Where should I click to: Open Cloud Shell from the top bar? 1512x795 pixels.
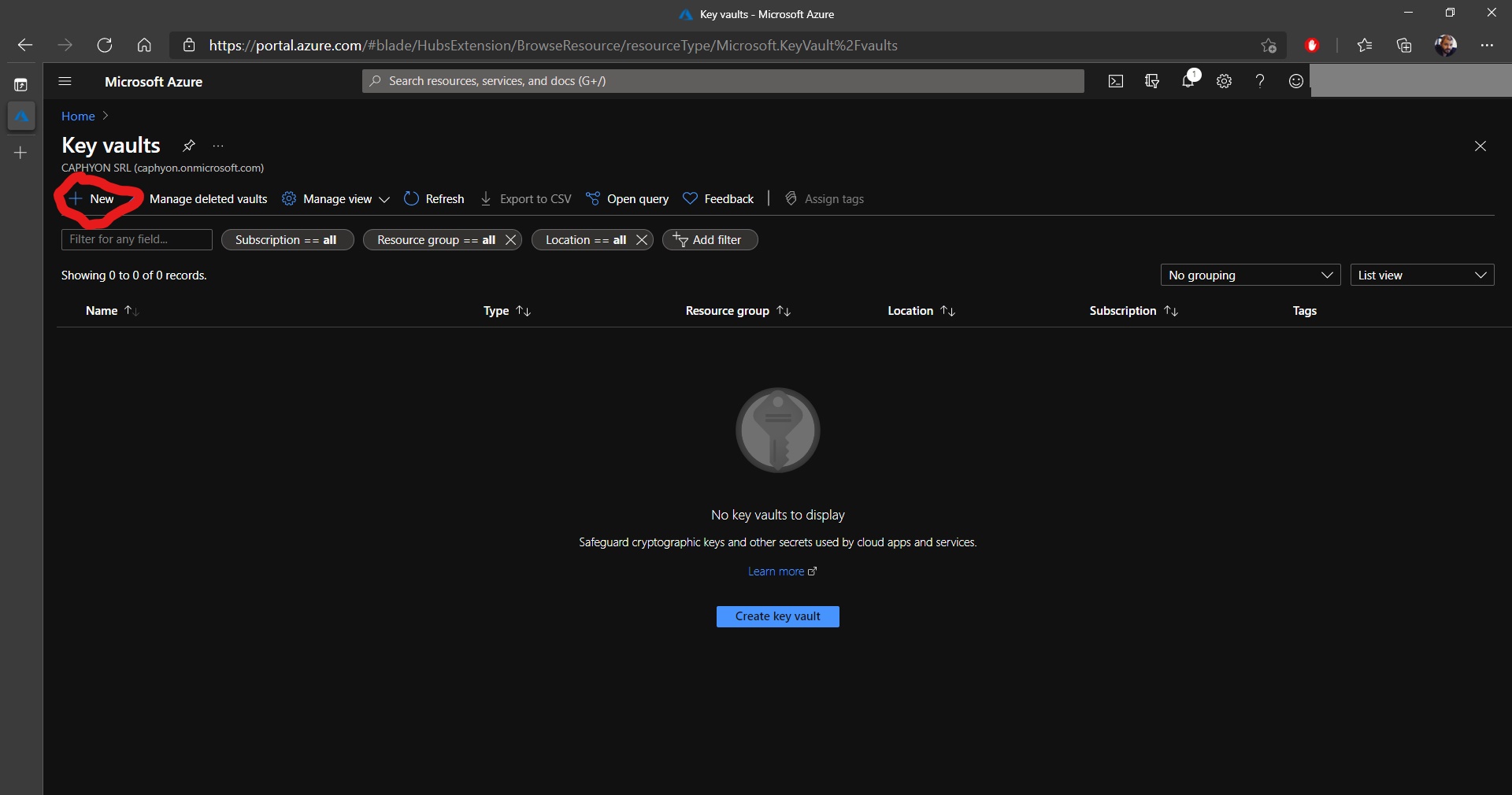point(1116,81)
